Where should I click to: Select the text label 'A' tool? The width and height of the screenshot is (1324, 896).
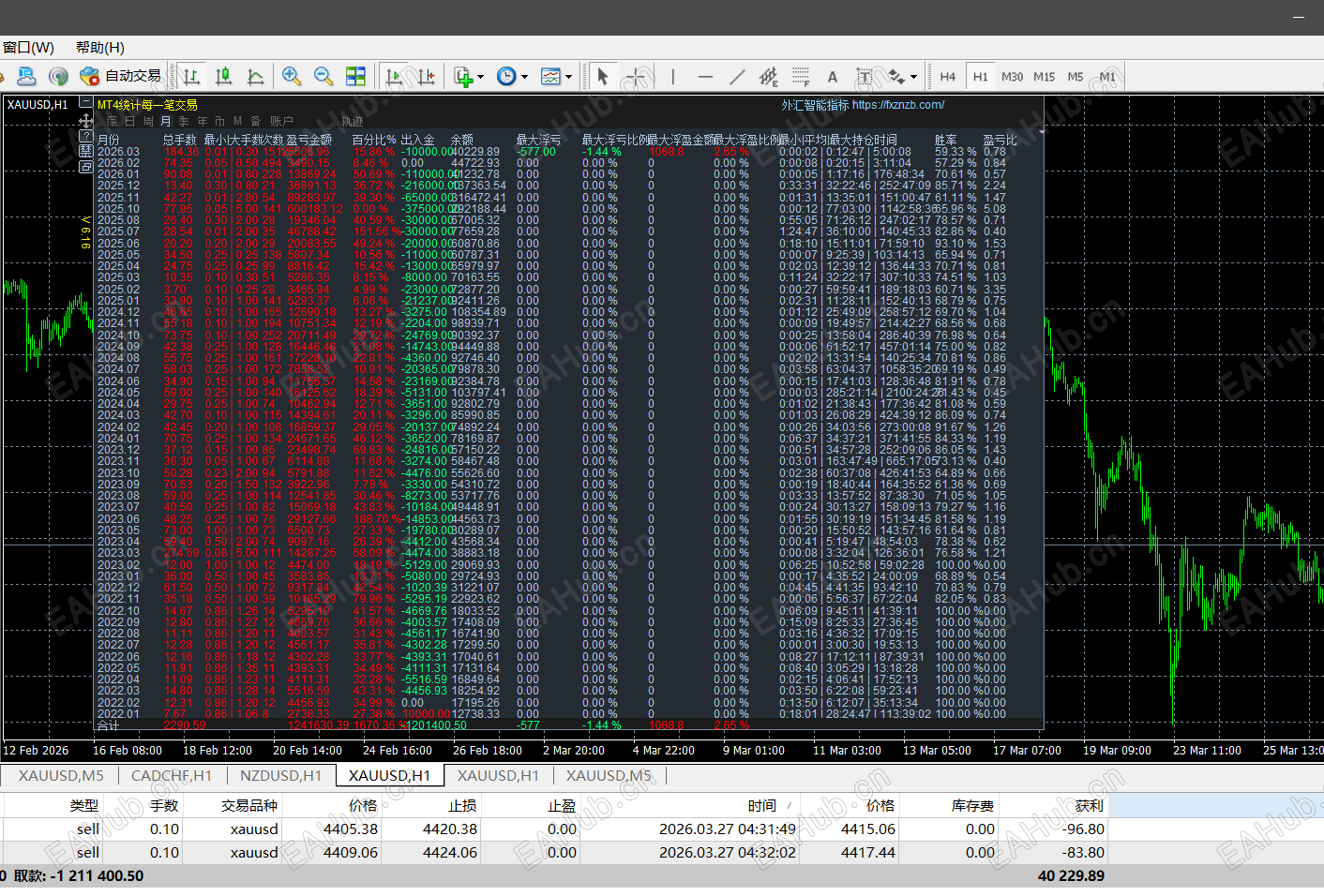(x=832, y=77)
